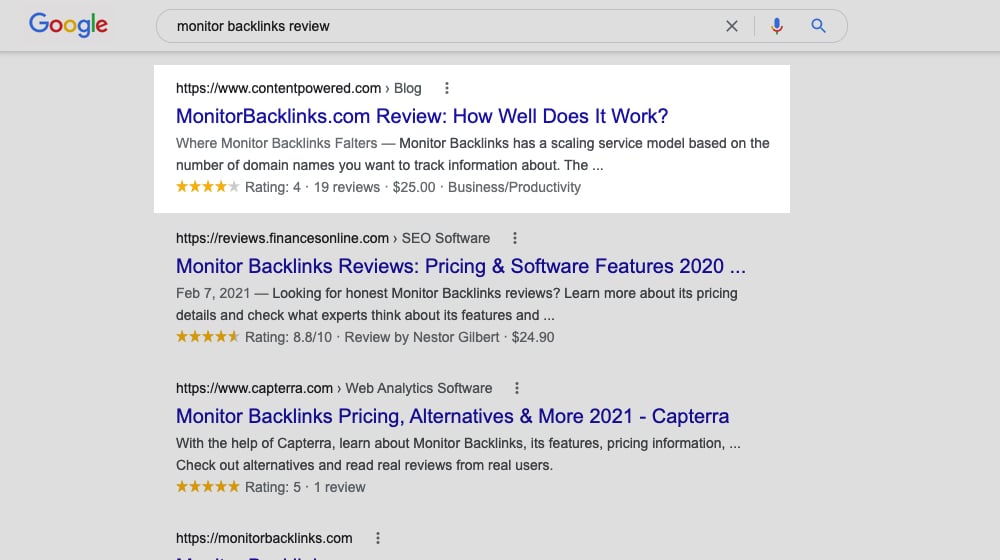
Task: Open options menu for financesonline.com result
Action: [514, 238]
